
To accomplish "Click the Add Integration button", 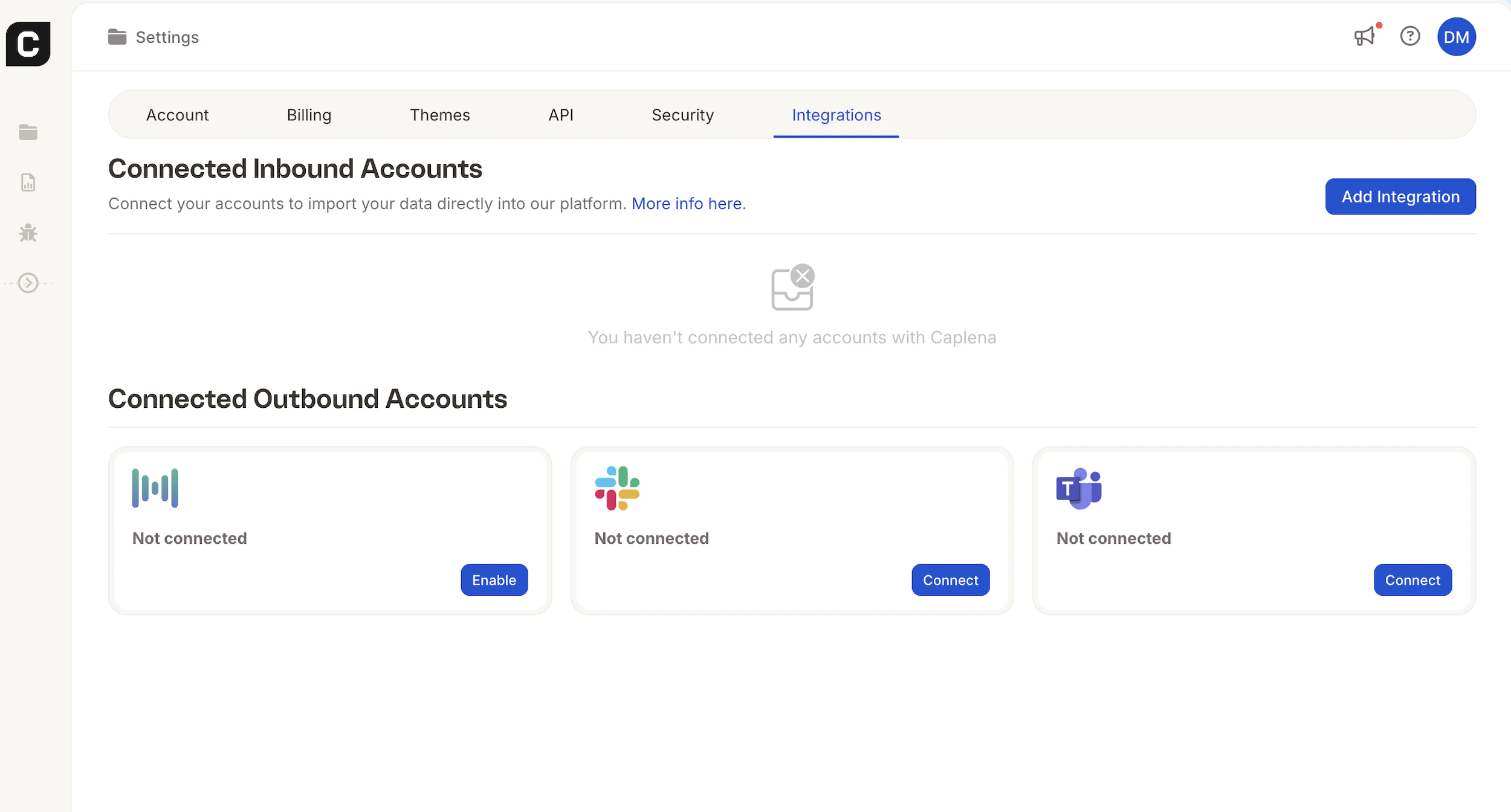I will coord(1400,196).
